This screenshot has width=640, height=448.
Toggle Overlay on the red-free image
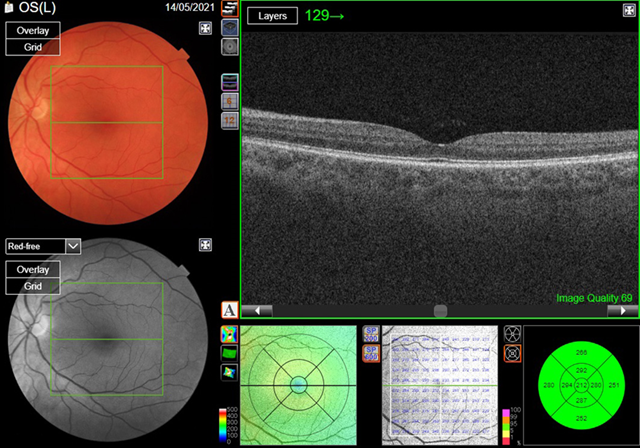33,270
